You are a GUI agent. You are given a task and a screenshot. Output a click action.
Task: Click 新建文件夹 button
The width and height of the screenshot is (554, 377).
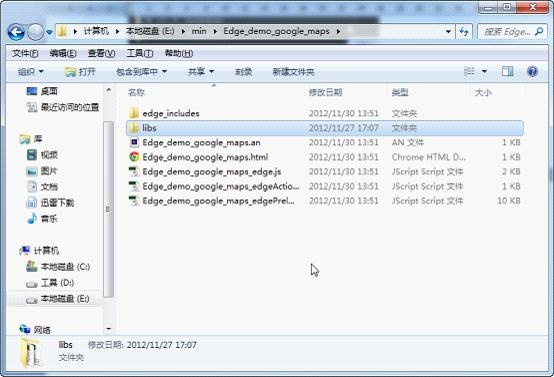pyautogui.click(x=293, y=72)
